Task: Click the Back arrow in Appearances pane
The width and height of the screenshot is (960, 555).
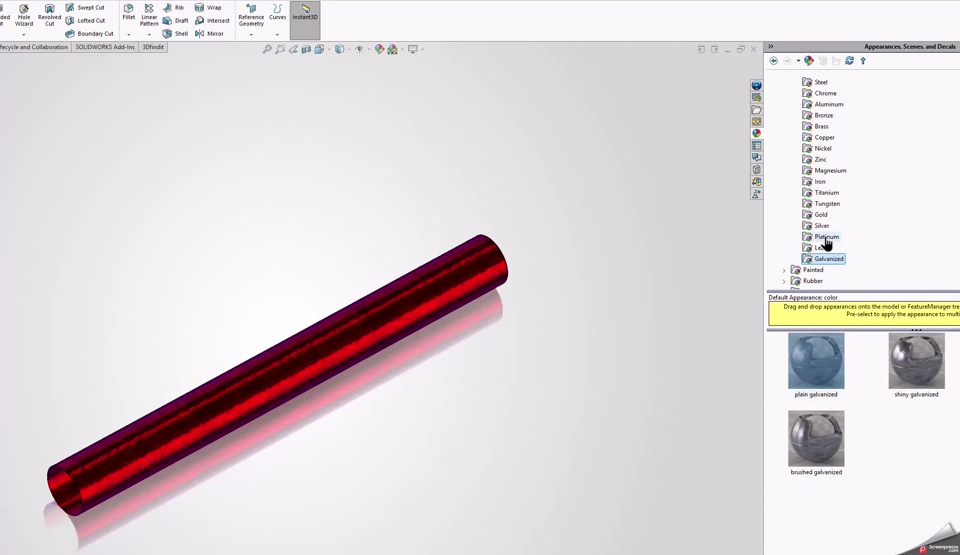Action: [x=774, y=61]
